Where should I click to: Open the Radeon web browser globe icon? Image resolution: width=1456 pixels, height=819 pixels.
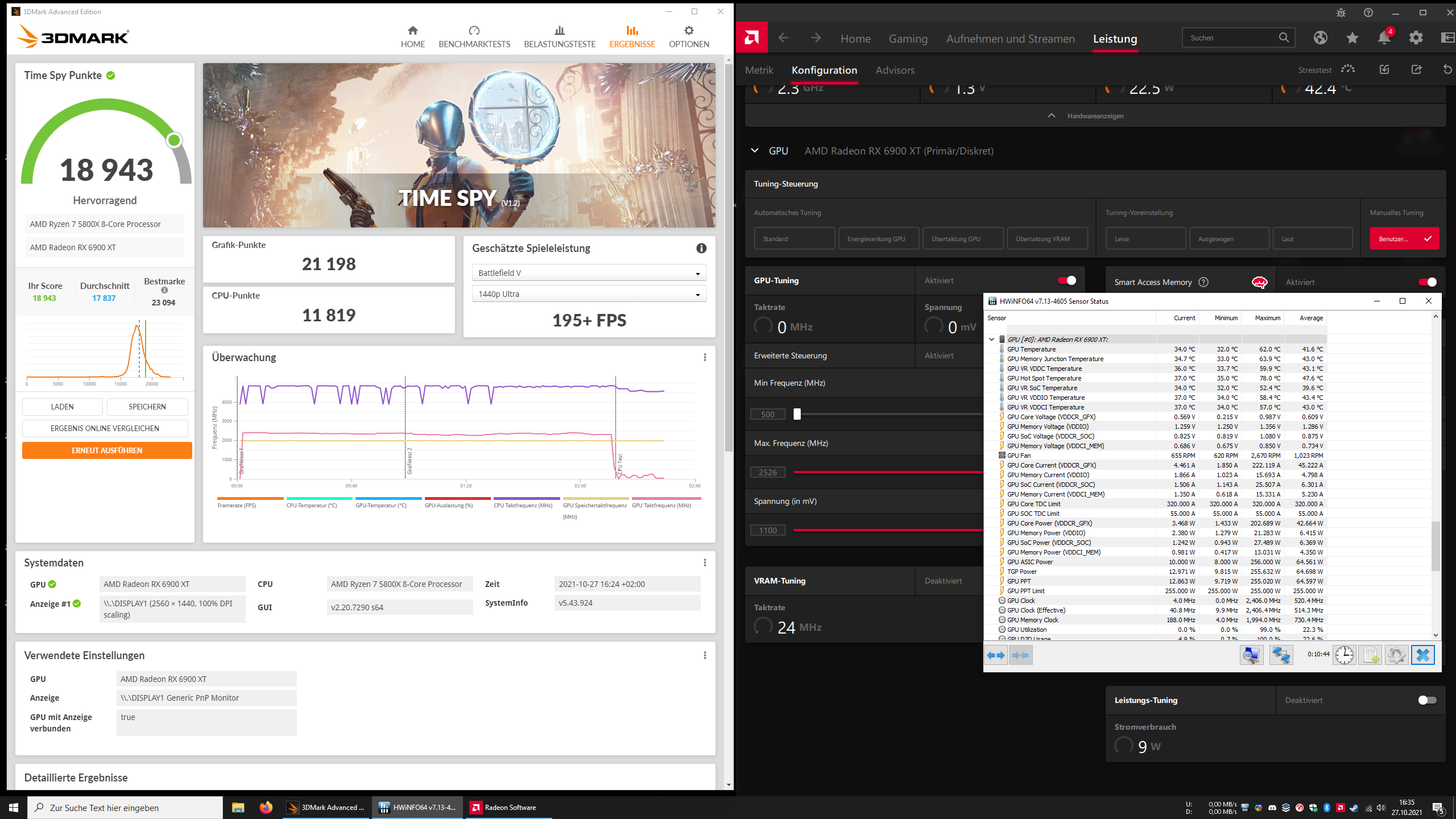click(x=1320, y=38)
